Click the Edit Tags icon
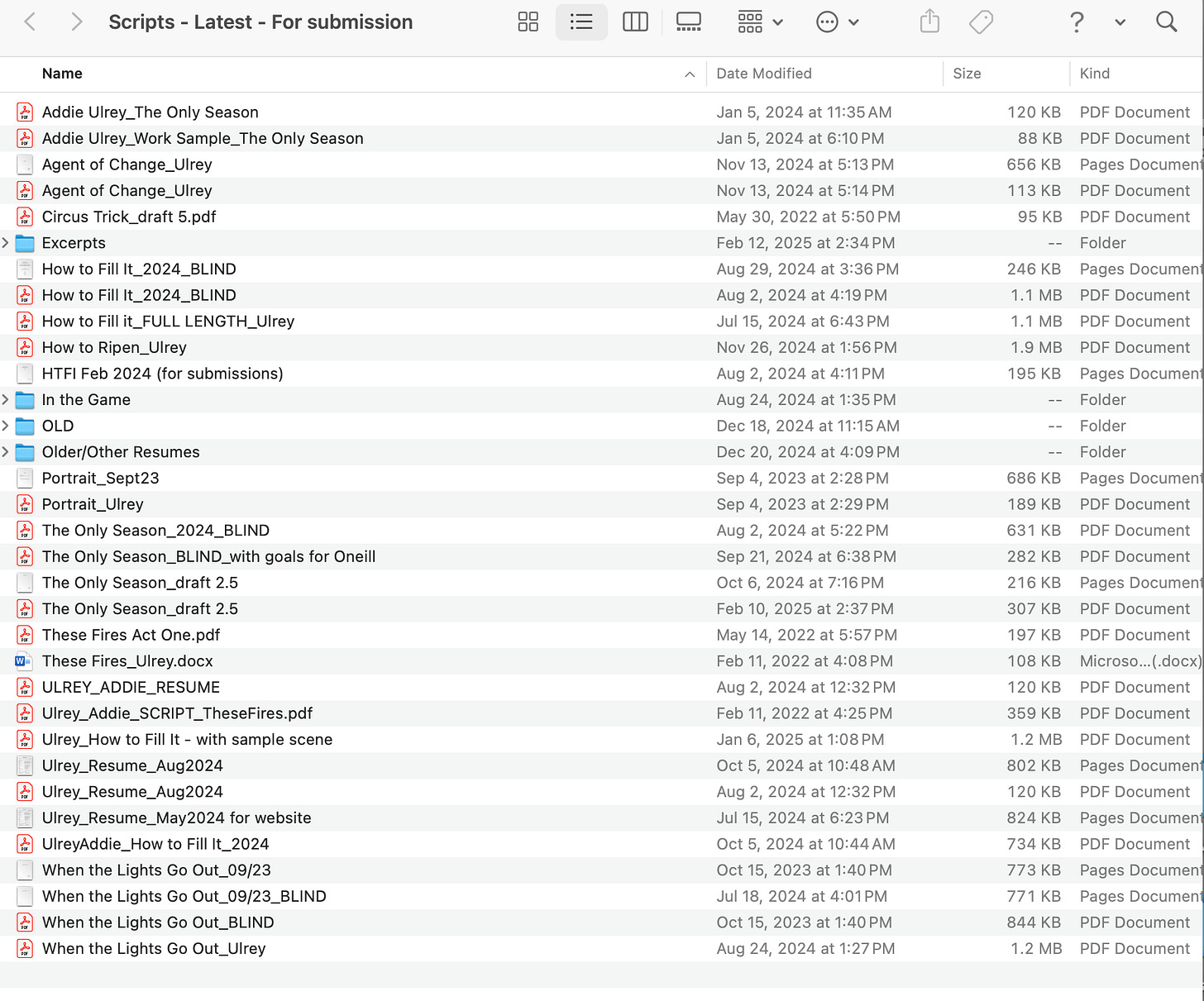This screenshot has height=1001, width=1204. coord(981,21)
